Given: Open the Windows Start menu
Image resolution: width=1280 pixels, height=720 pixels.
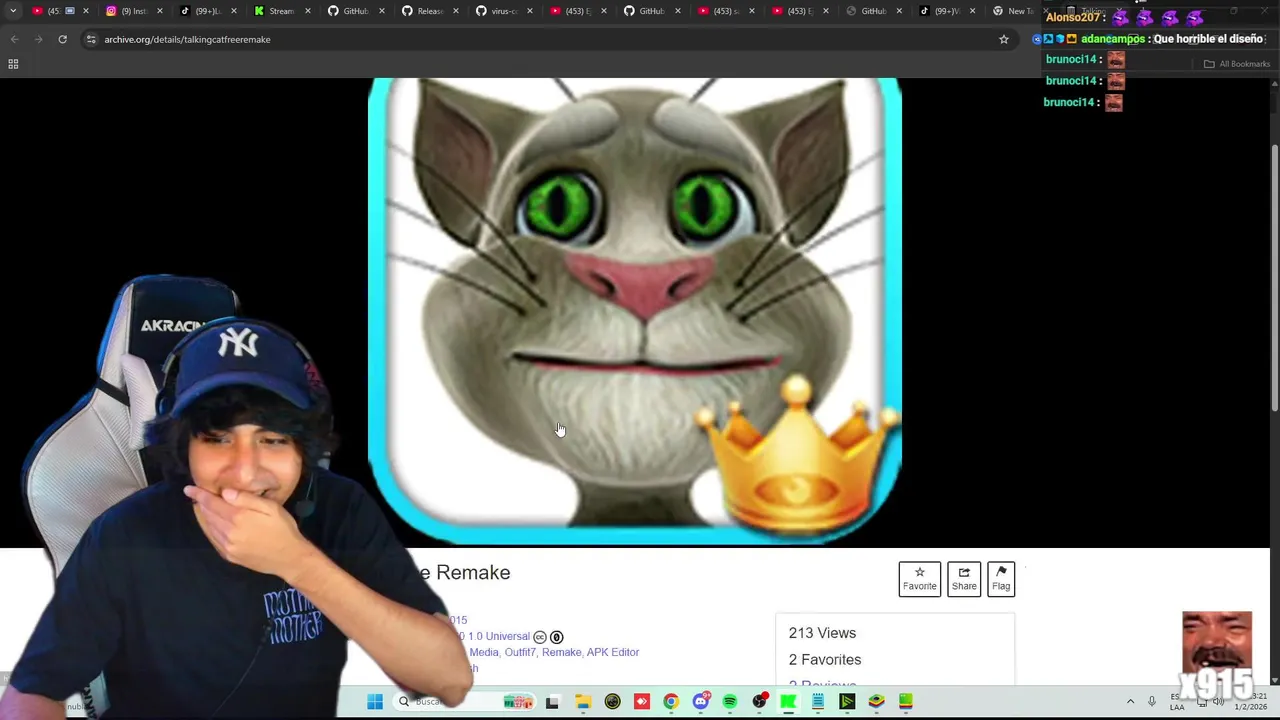Looking at the screenshot, I should coord(375,702).
